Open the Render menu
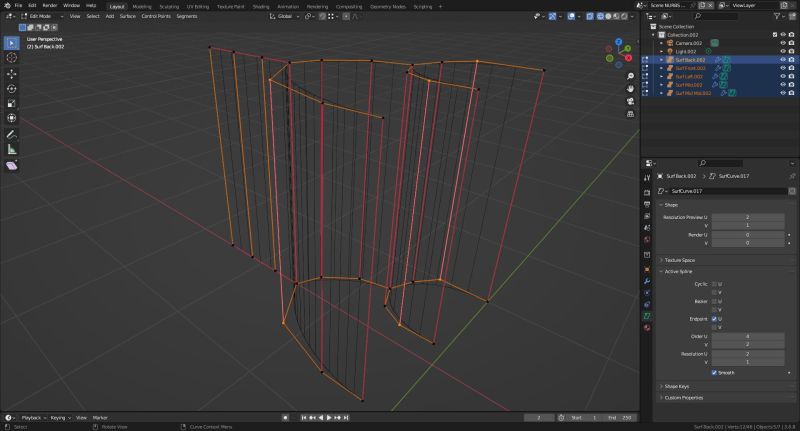 click(x=50, y=6)
